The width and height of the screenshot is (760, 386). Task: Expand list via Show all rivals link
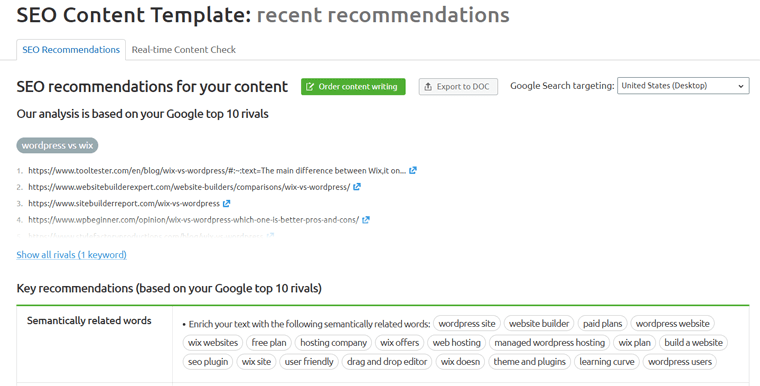71,255
